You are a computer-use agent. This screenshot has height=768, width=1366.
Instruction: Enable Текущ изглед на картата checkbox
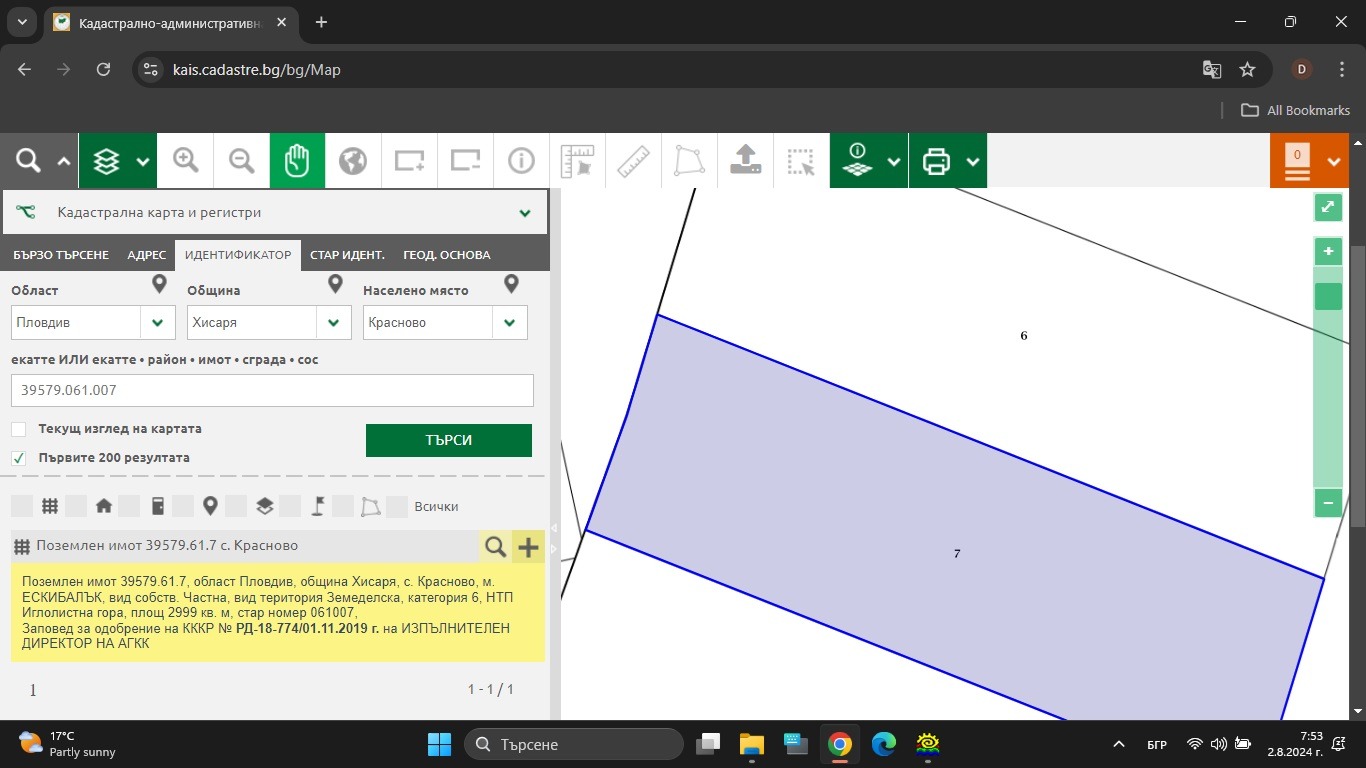coord(19,429)
